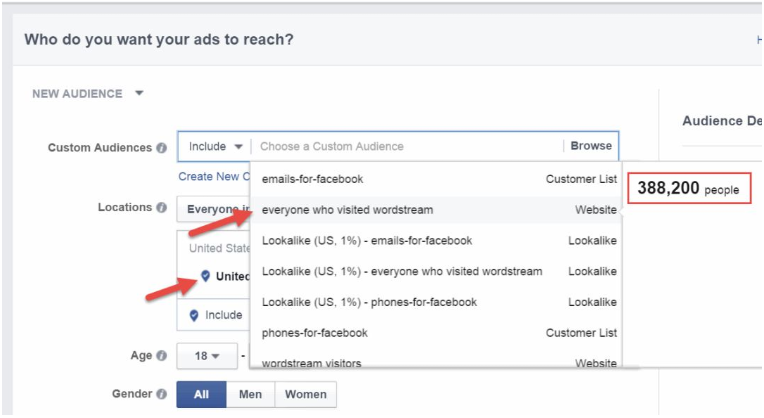Click the Age info icon
The image size is (764, 418).
click(161, 356)
